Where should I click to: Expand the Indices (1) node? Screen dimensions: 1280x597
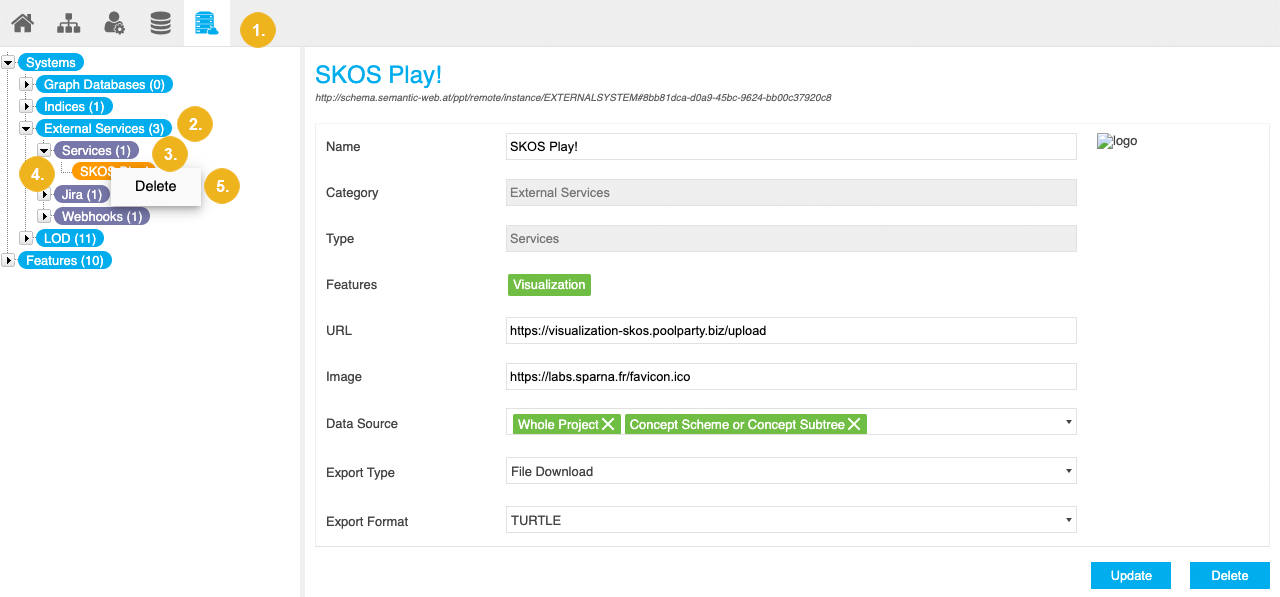[27, 106]
